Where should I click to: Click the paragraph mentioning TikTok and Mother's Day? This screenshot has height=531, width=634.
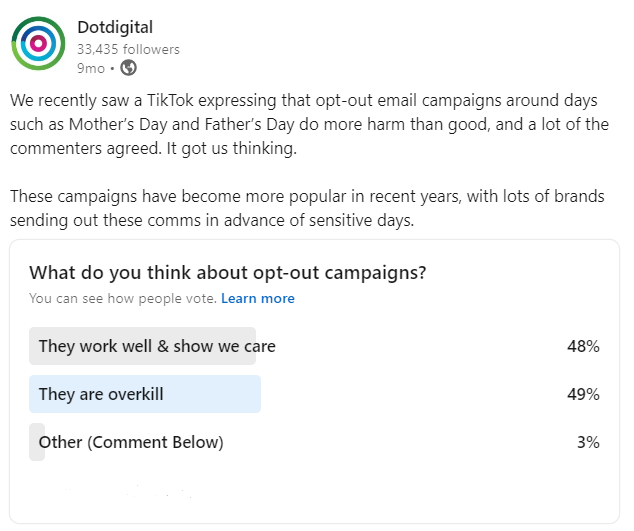310,125
